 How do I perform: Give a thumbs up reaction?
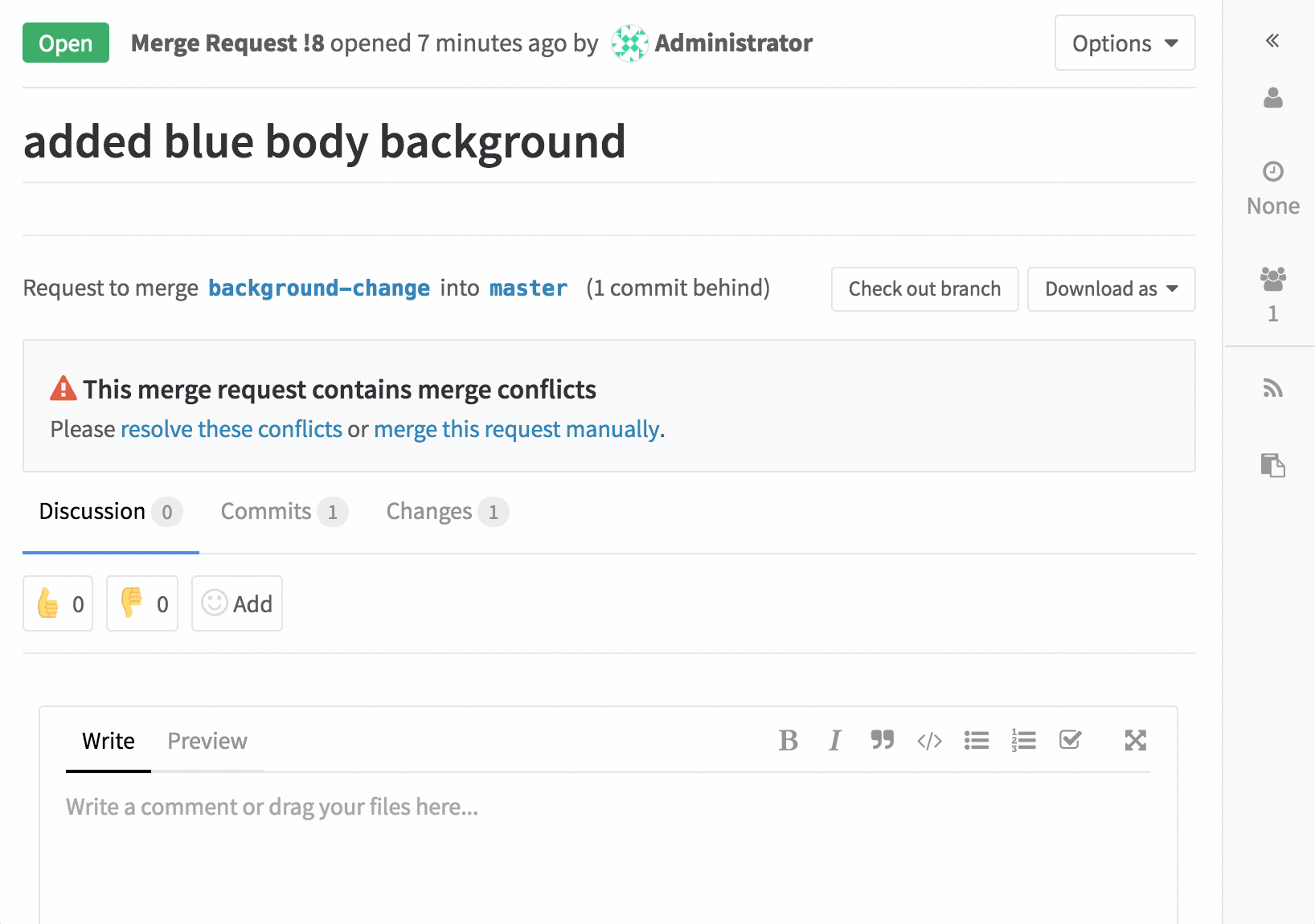pyautogui.click(x=57, y=603)
